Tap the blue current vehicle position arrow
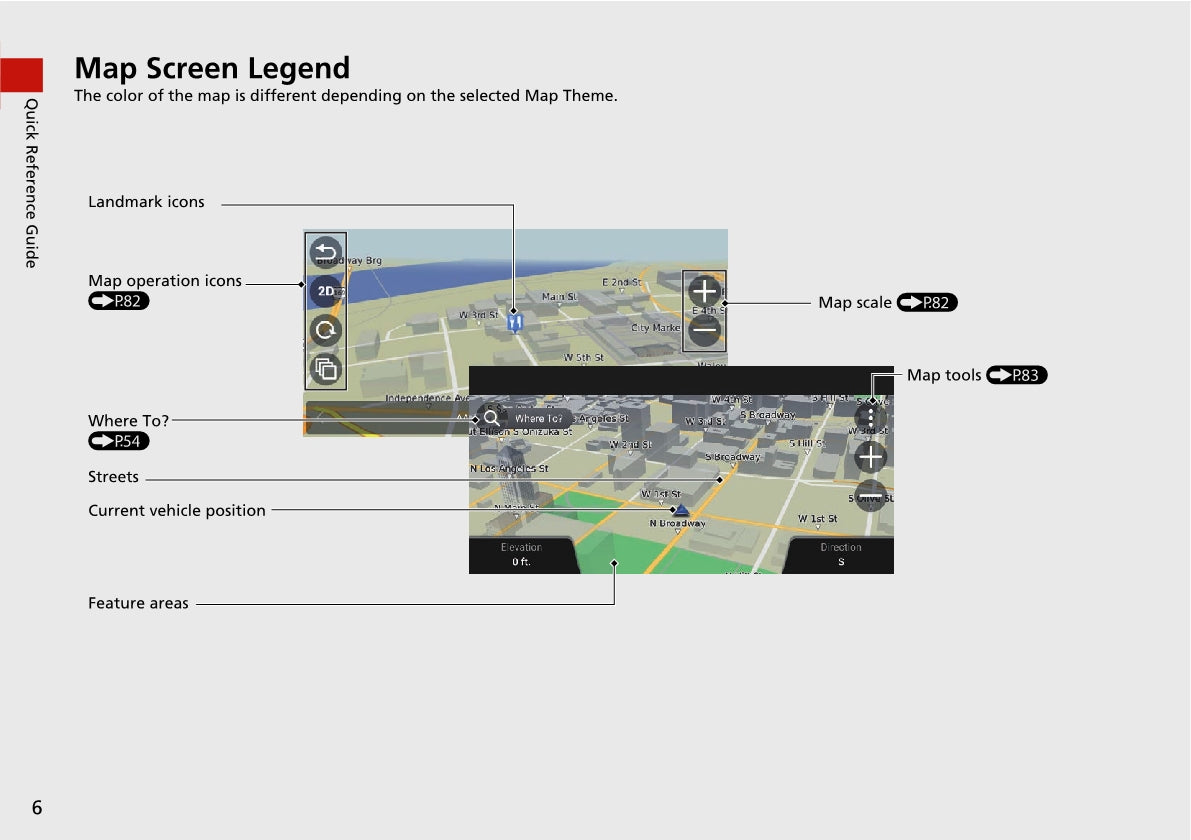Image resolution: width=1191 pixels, height=840 pixels. pyautogui.click(x=681, y=511)
